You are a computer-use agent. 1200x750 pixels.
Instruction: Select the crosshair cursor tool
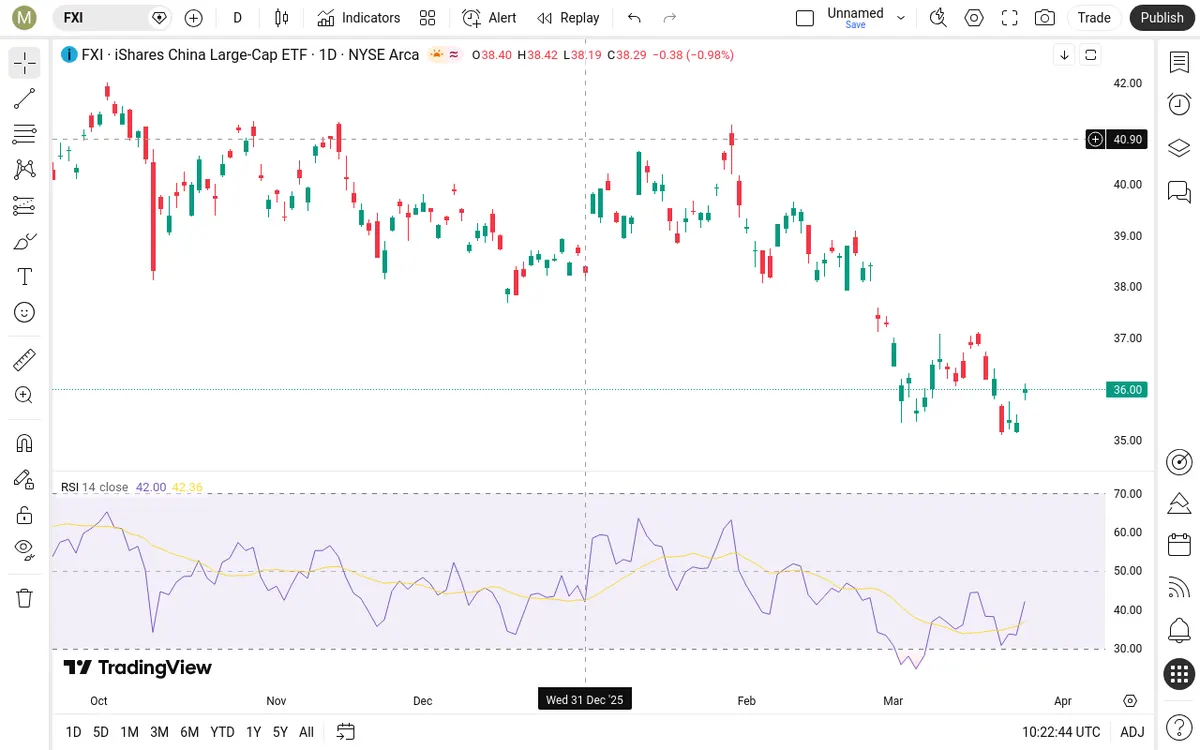point(25,63)
